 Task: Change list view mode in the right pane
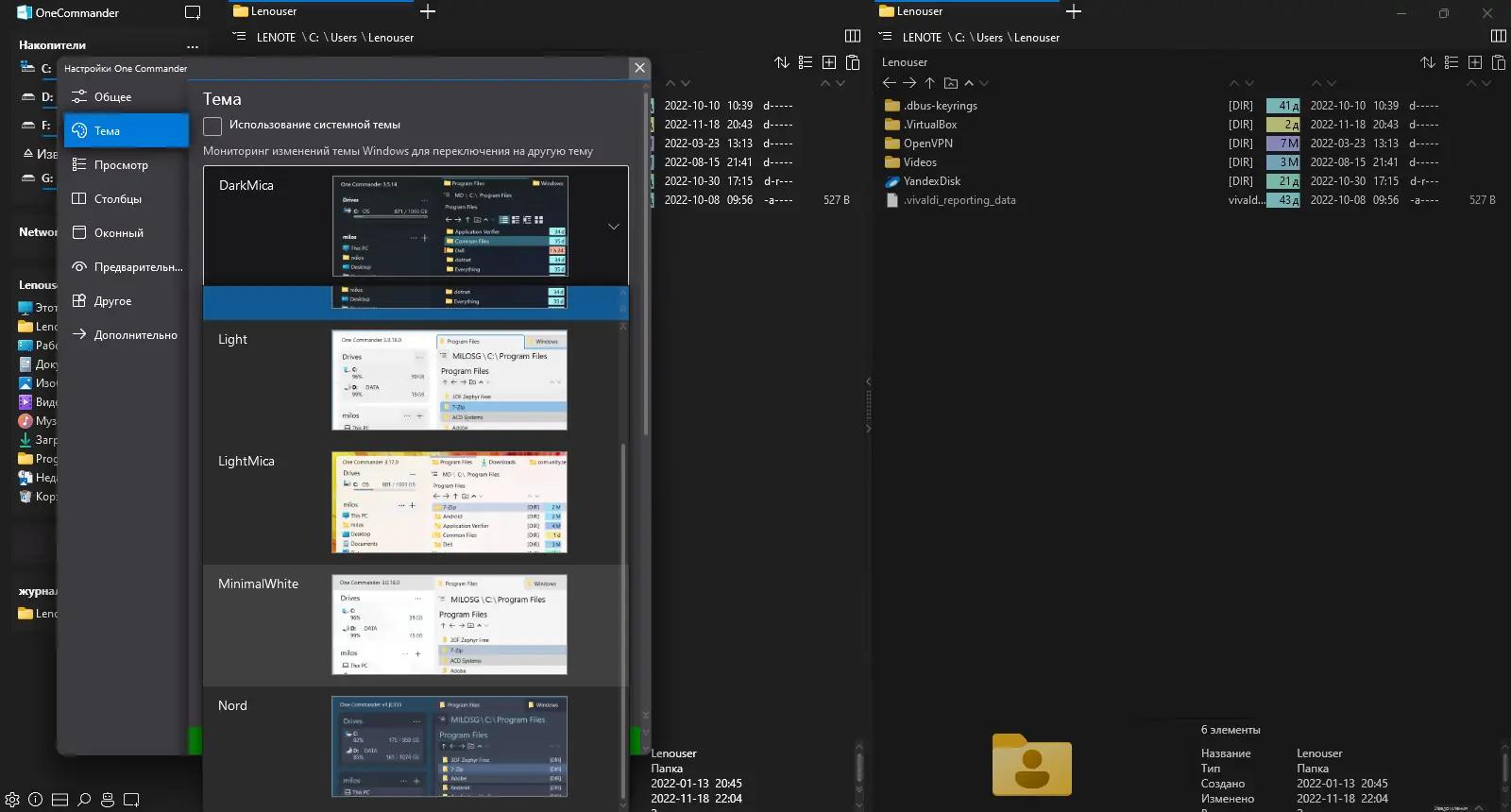pyautogui.click(x=1452, y=62)
